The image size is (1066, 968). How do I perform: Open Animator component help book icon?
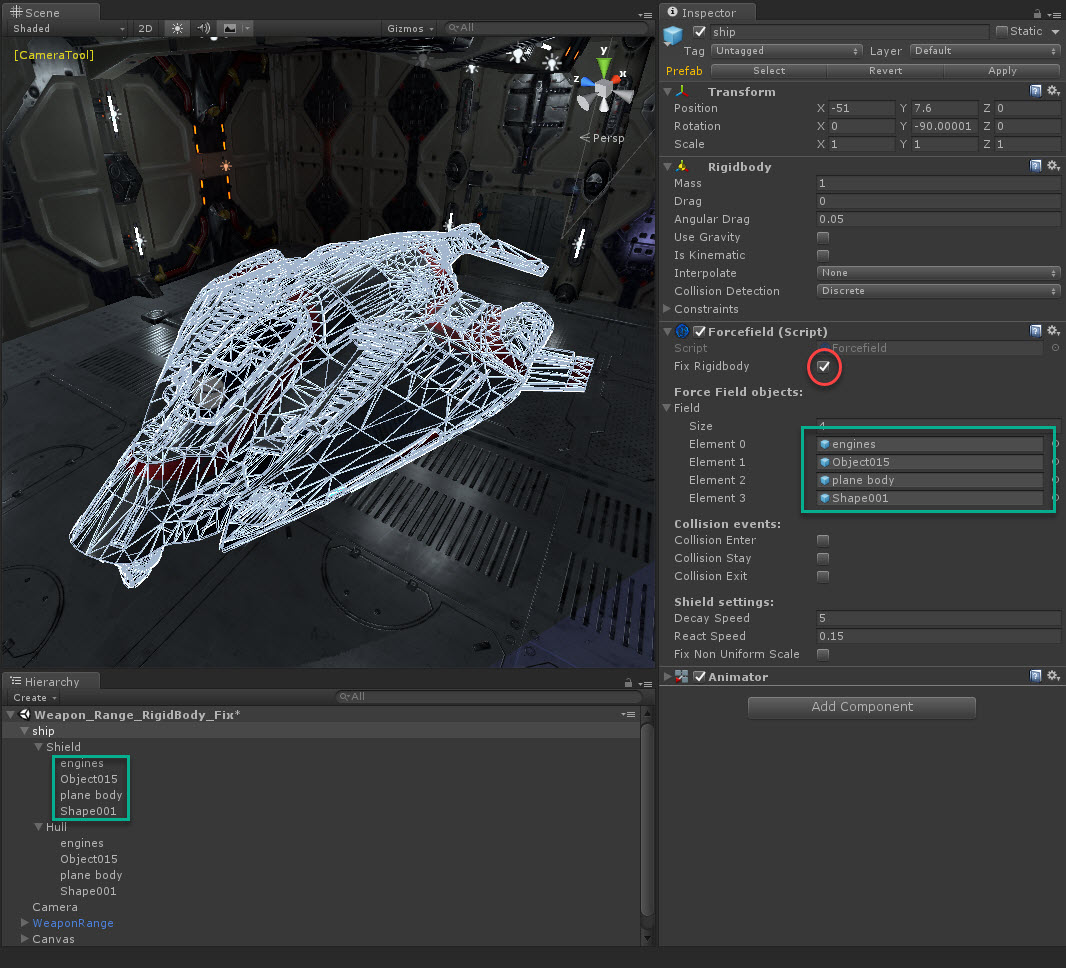[x=1035, y=676]
